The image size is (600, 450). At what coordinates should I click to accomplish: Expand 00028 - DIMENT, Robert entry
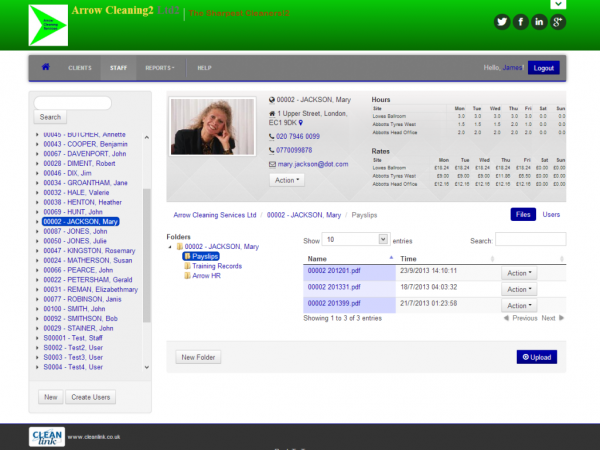click(37, 163)
